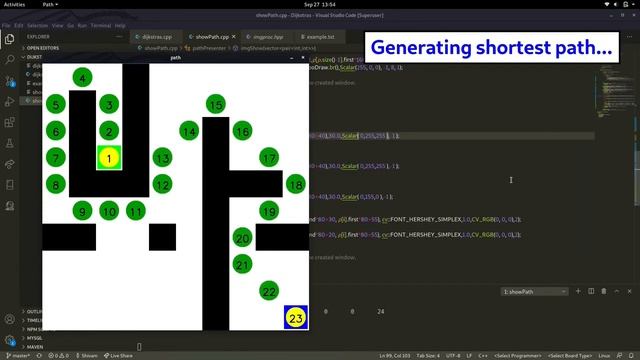
Task: Open the errors and warnings status indicator
Action: [x=59, y=356]
